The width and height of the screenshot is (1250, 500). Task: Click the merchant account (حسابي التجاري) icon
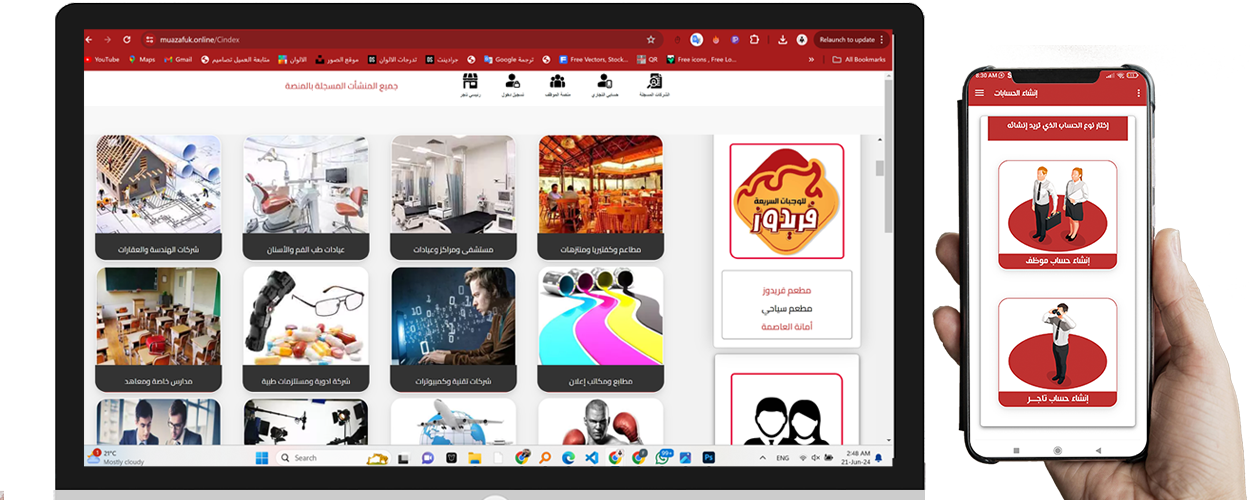(605, 83)
